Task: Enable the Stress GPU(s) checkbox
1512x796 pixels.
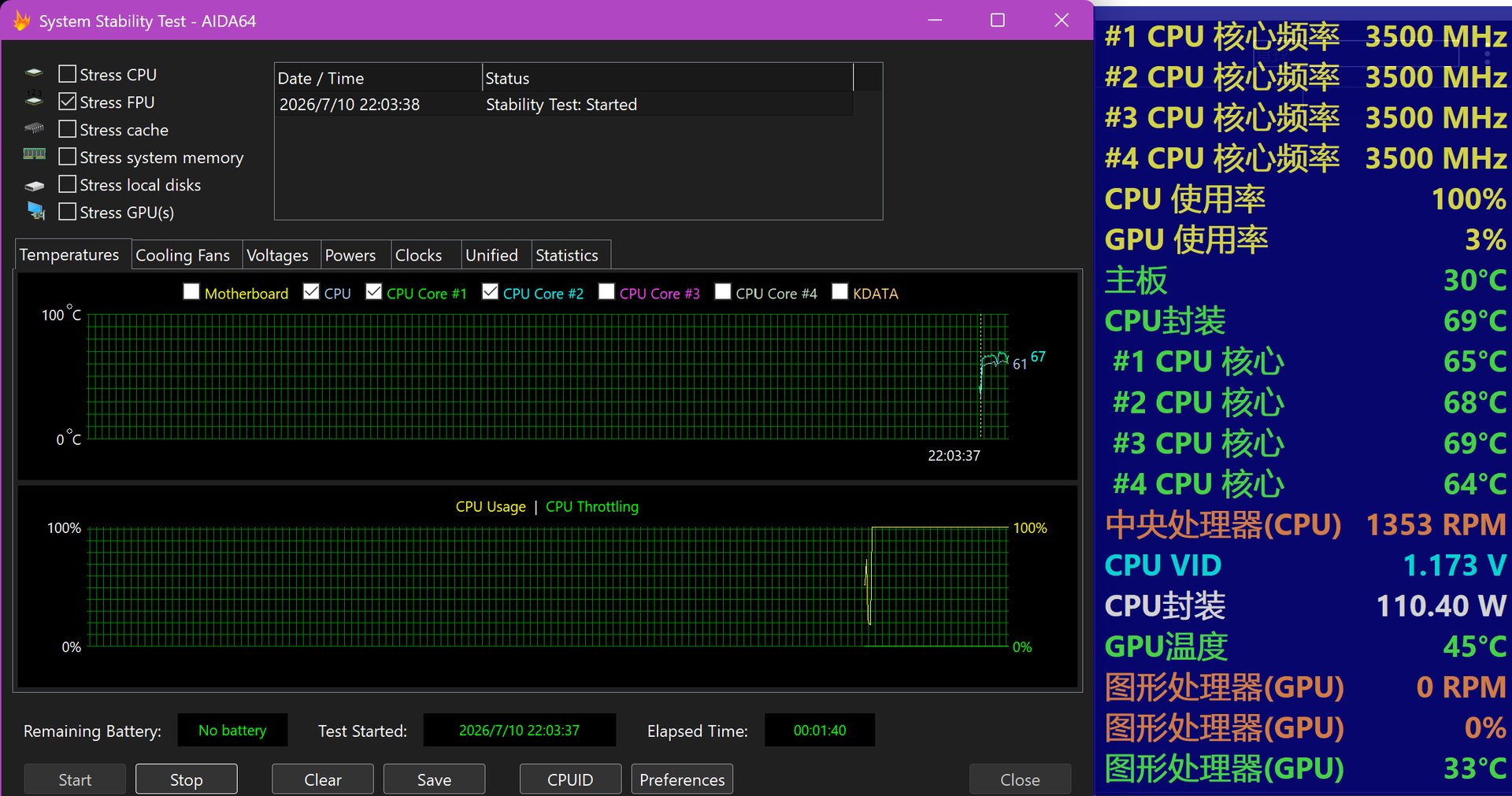Action: [x=68, y=212]
